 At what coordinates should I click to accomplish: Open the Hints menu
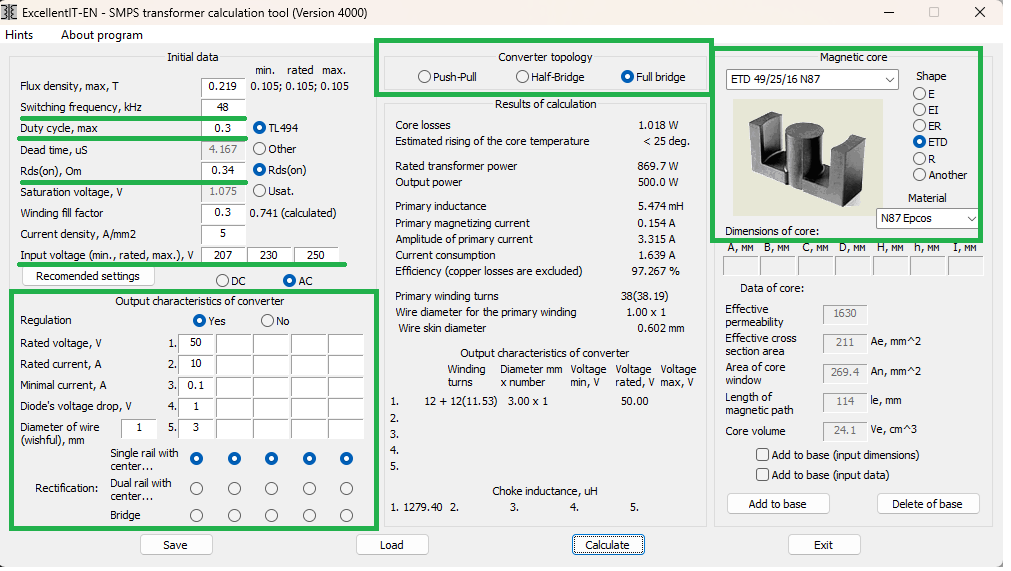(x=19, y=35)
